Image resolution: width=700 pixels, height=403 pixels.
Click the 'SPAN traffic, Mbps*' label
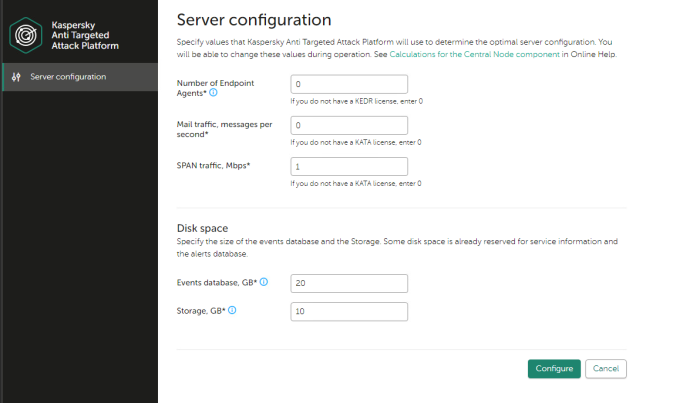(213, 166)
